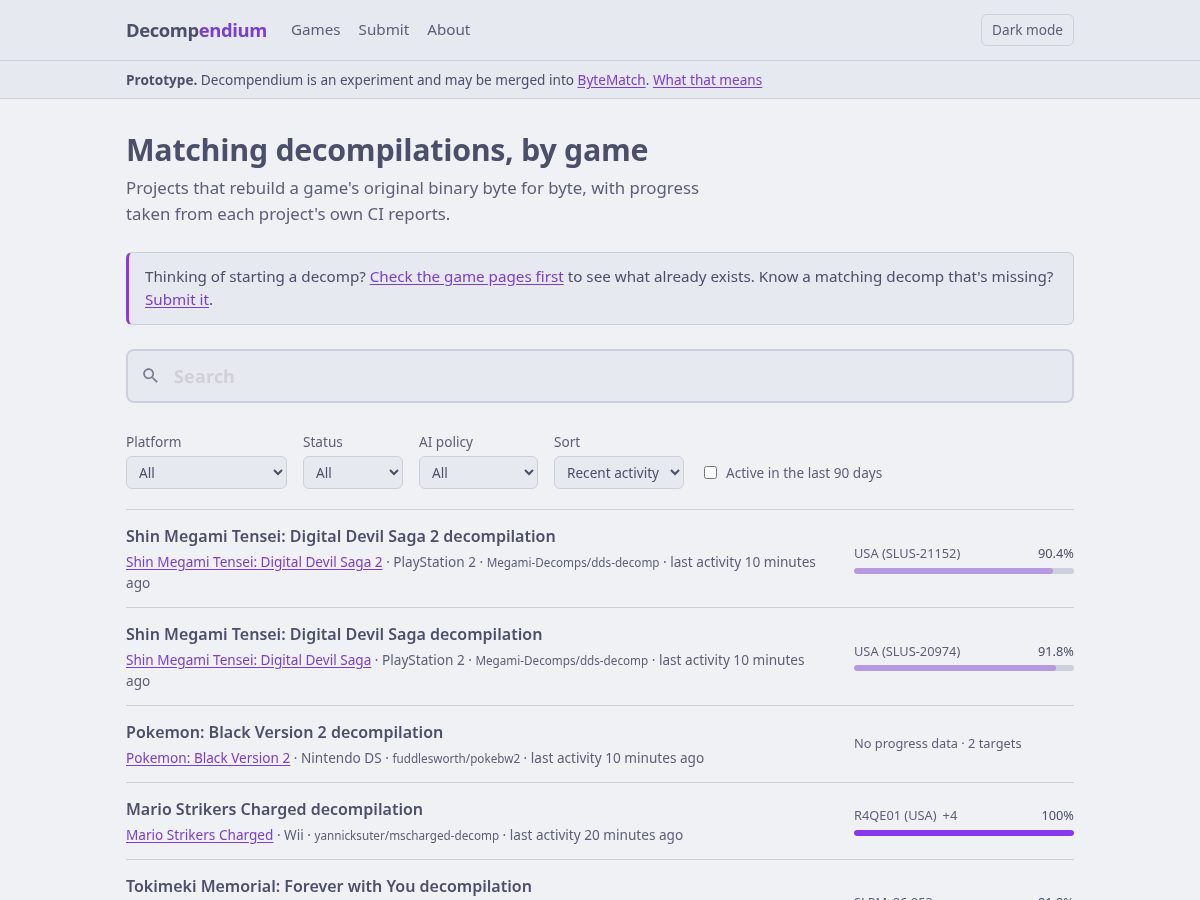
Task: Click the R4QE01 progress bar at 100%
Action: click(964, 833)
